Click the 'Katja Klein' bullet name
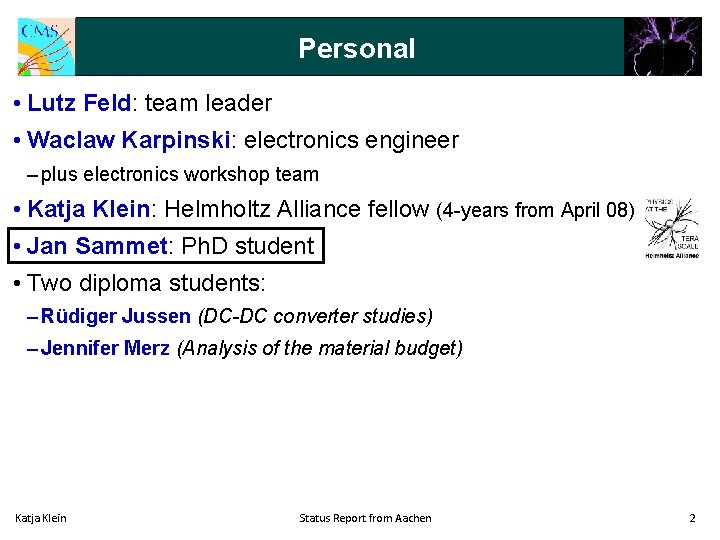 (x=89, y=210)
